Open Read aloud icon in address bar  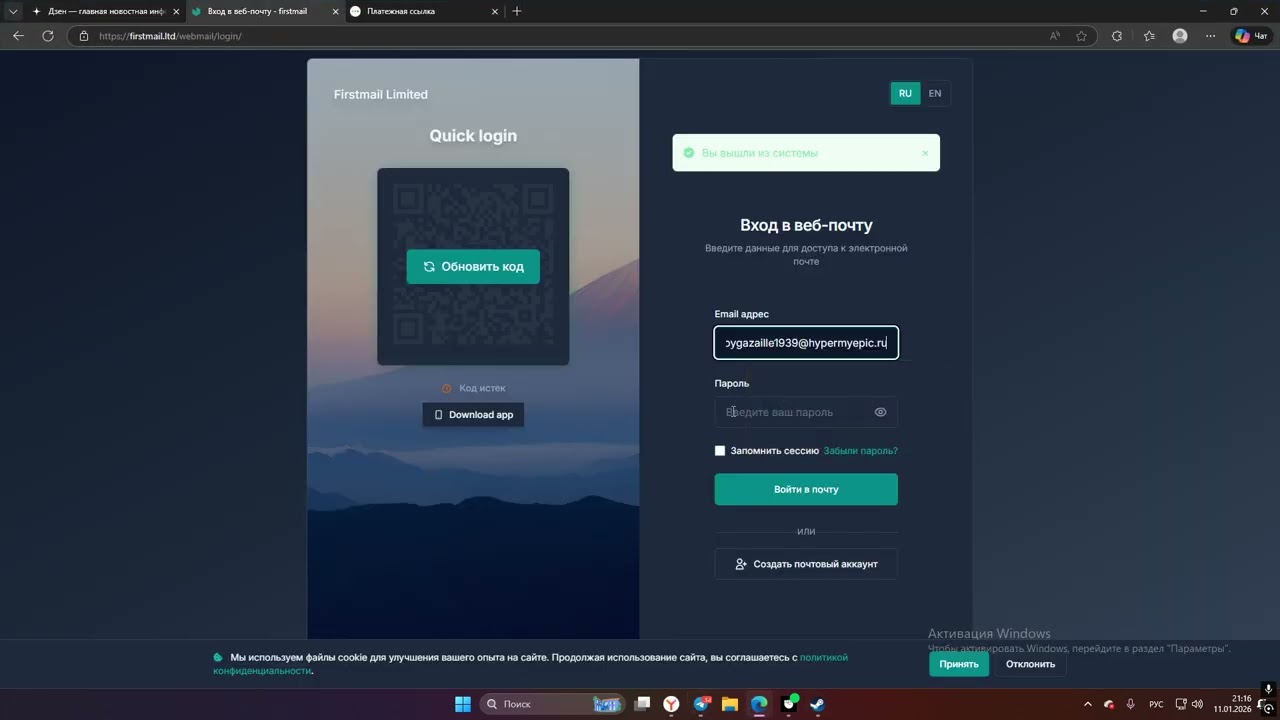(1055, 36)
